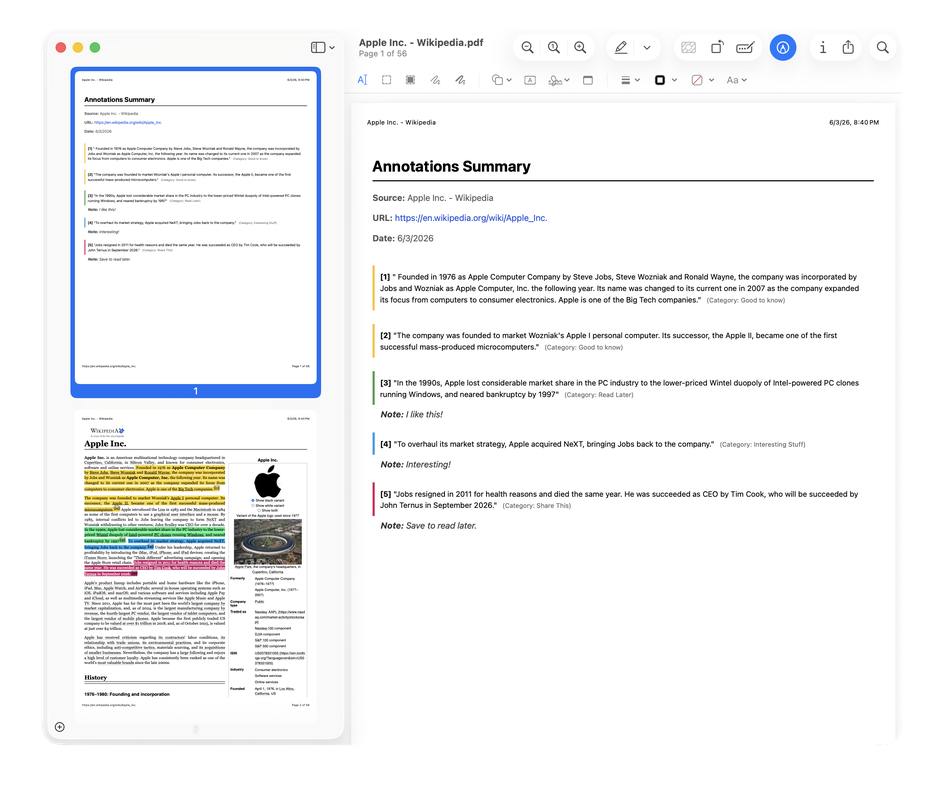Open the Signature menu
This screenshot has width=944, height=800.
[x=559, y=80]
